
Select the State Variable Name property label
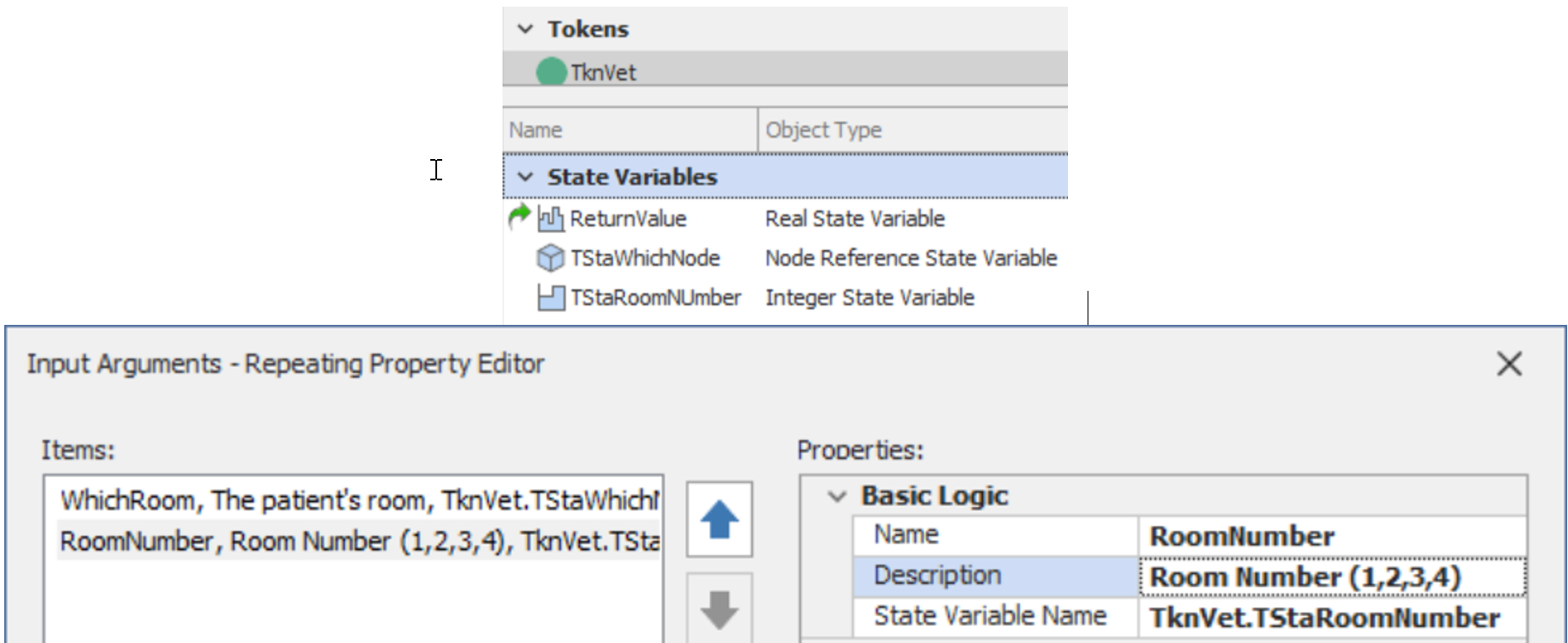[990, 616]
